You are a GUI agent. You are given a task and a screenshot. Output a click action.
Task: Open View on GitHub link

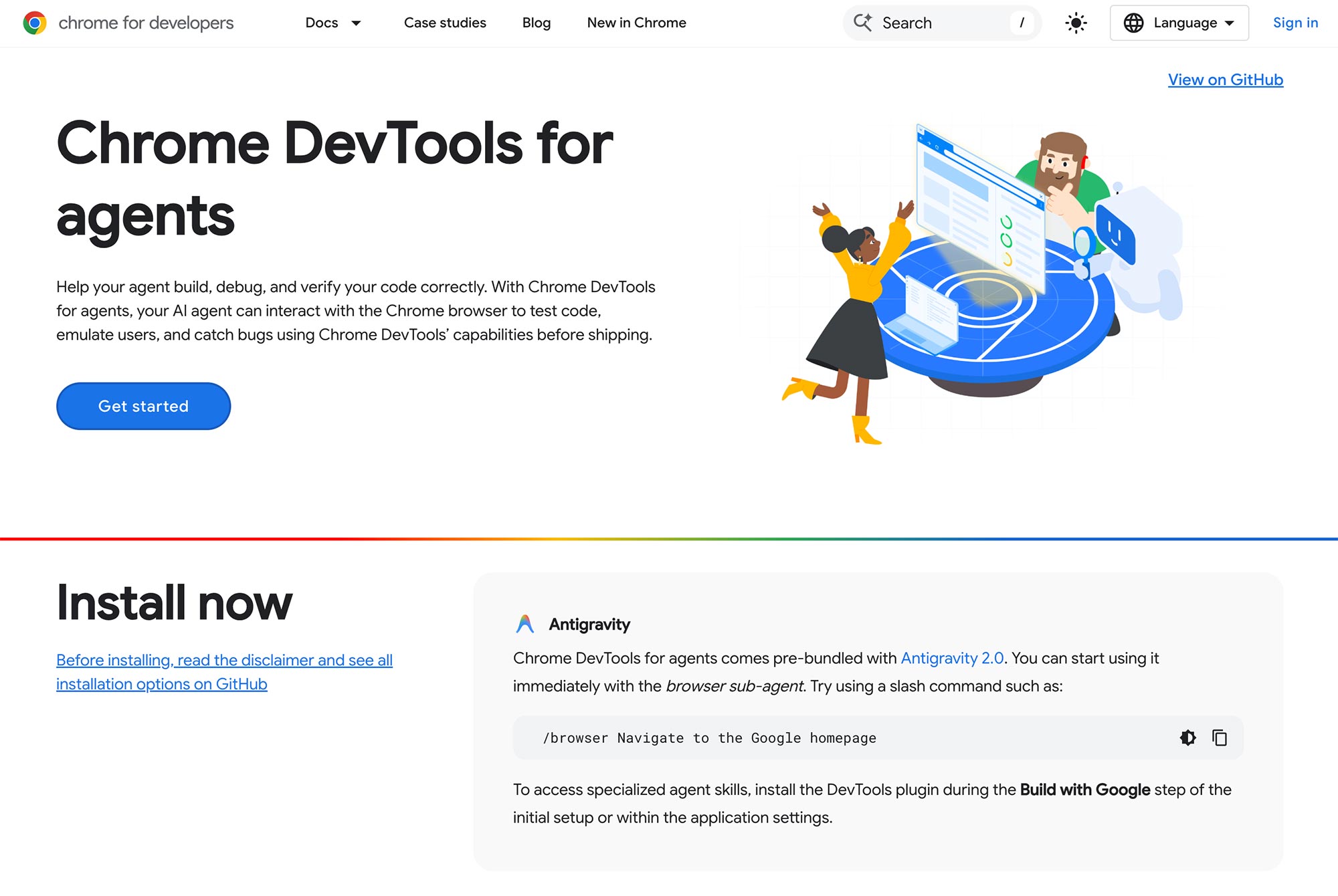tap(1226, 80)
